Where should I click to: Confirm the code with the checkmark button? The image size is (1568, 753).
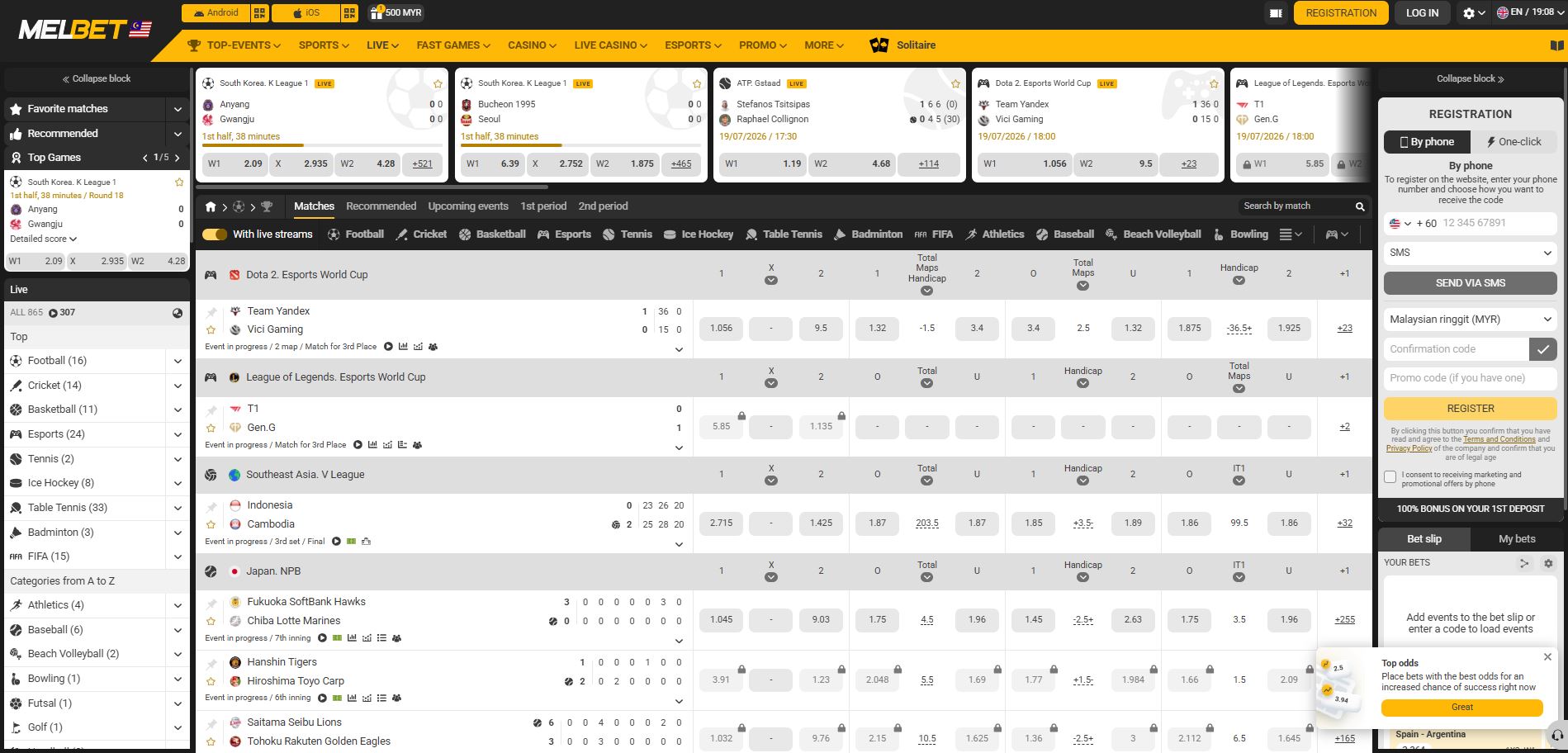(1542, 349)
